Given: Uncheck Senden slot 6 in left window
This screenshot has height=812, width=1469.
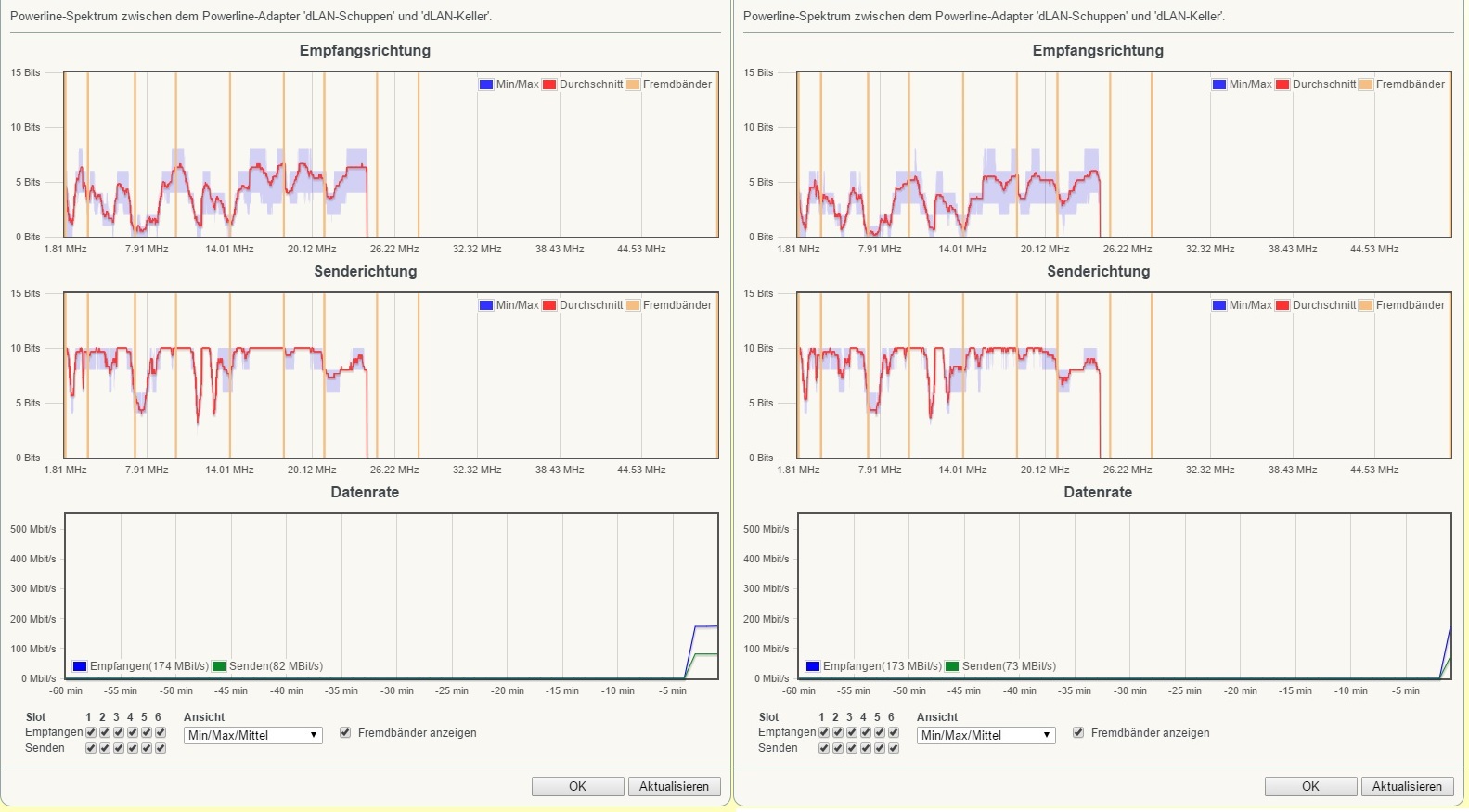Looking at the screenshot, I should [161, 748].
